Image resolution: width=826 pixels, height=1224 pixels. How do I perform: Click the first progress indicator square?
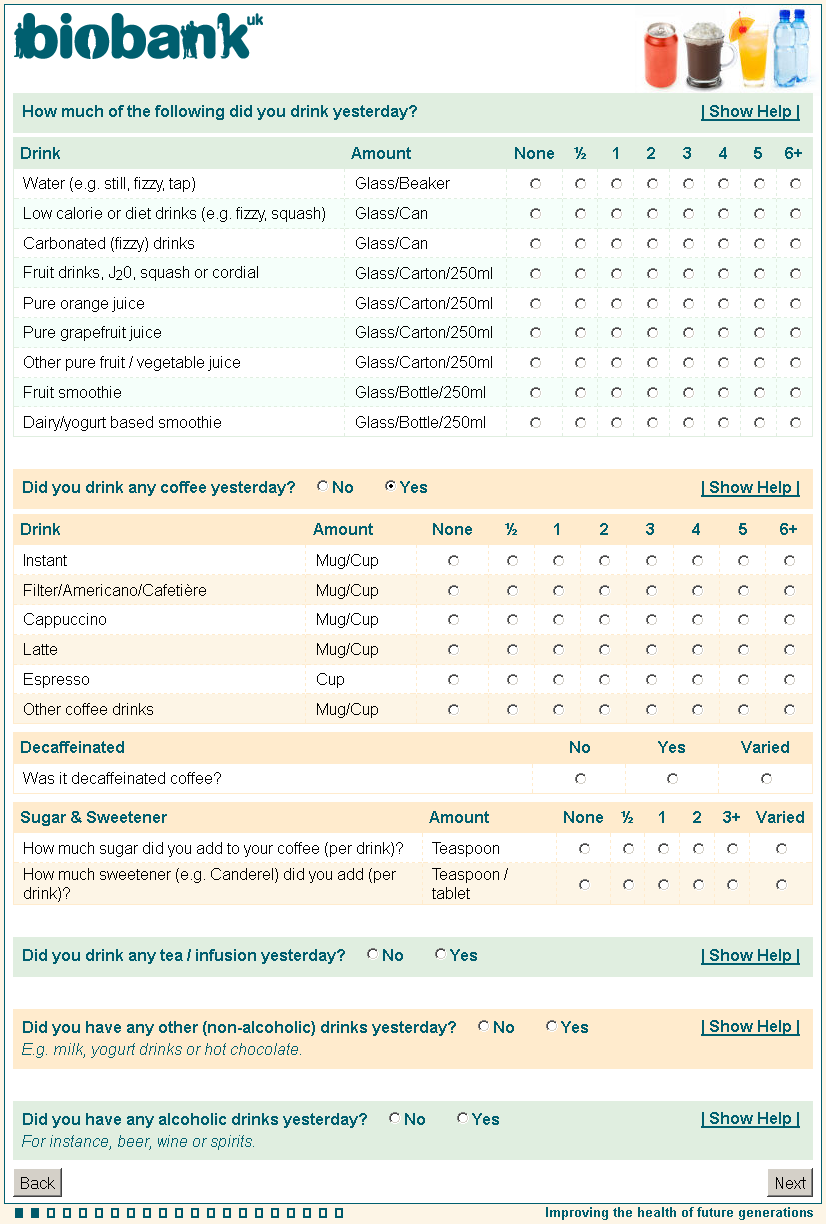[x=19, y=1213]
